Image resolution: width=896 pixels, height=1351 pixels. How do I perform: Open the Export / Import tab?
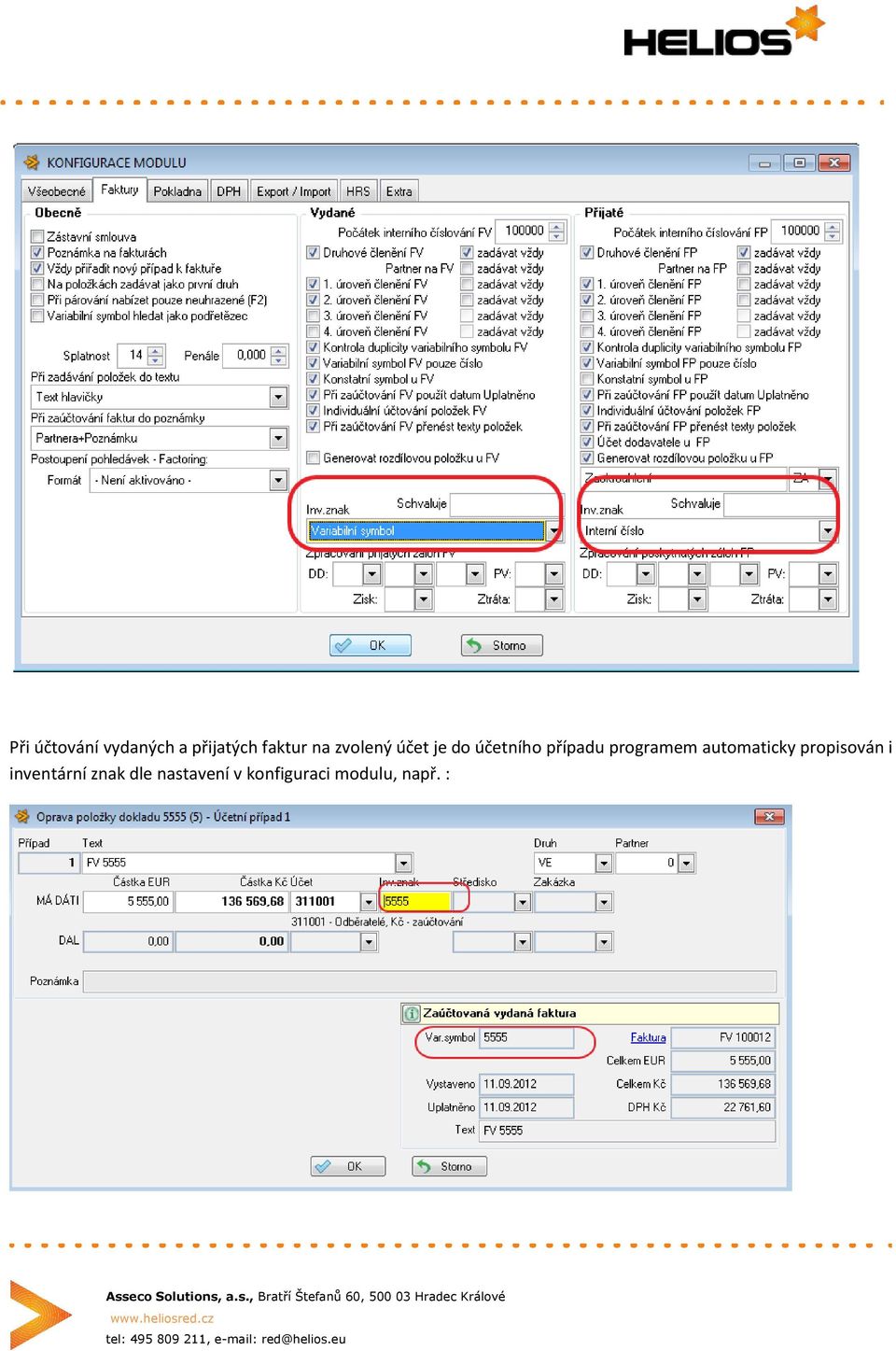pyautogui.click(x=293, y=190)
